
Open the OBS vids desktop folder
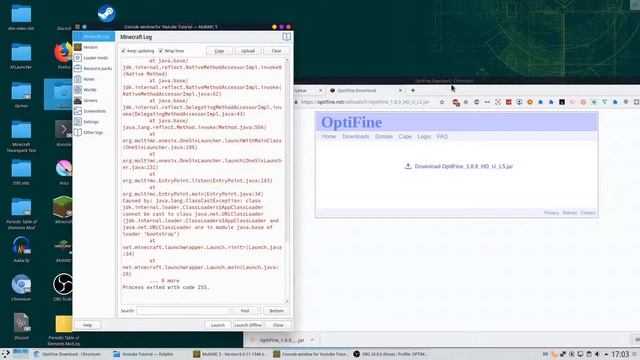point(21,172)
